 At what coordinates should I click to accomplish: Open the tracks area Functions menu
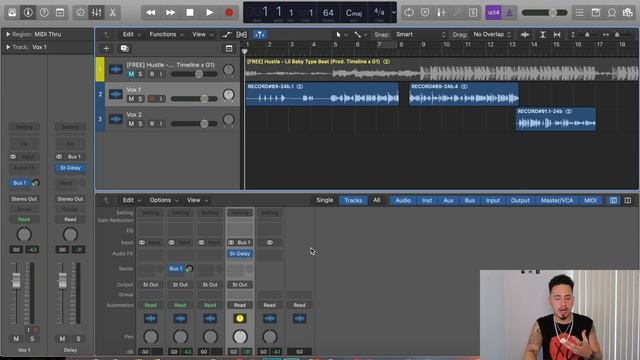(166, 34)
